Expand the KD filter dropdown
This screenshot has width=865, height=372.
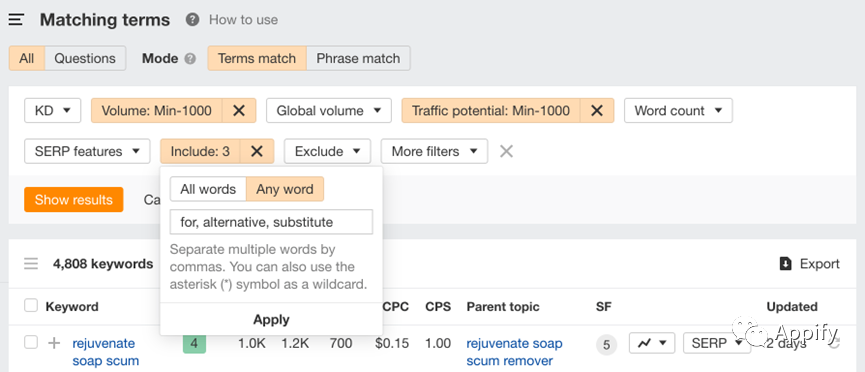coord(52,110)
